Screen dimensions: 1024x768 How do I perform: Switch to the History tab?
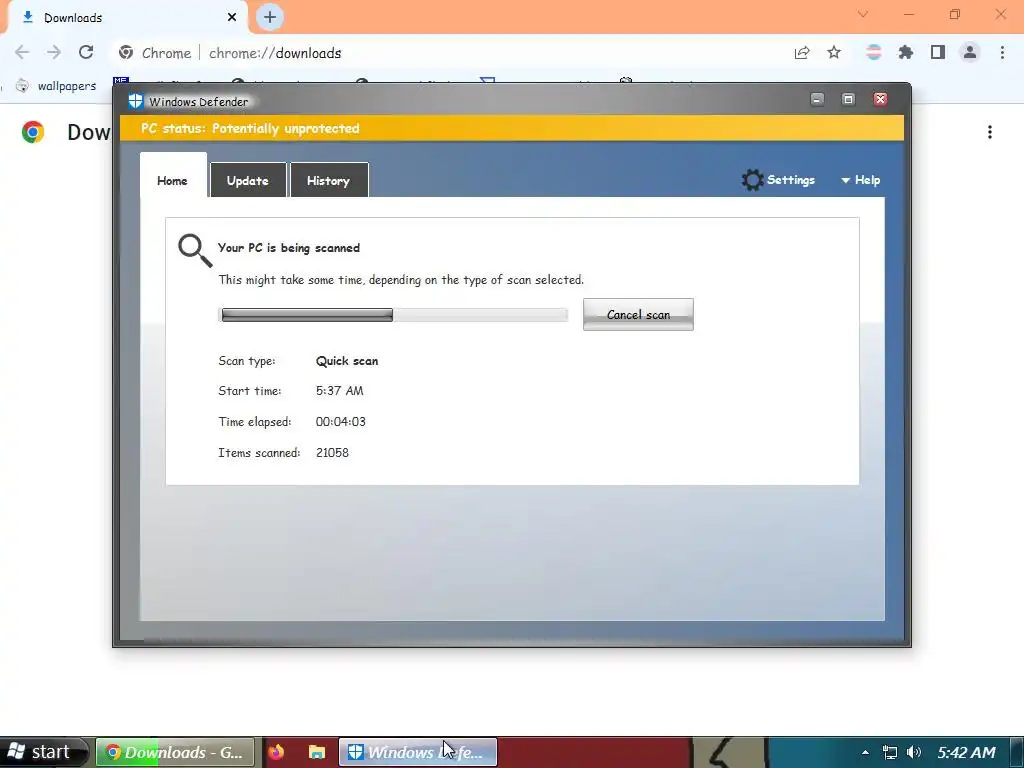(x=328, y=180)
